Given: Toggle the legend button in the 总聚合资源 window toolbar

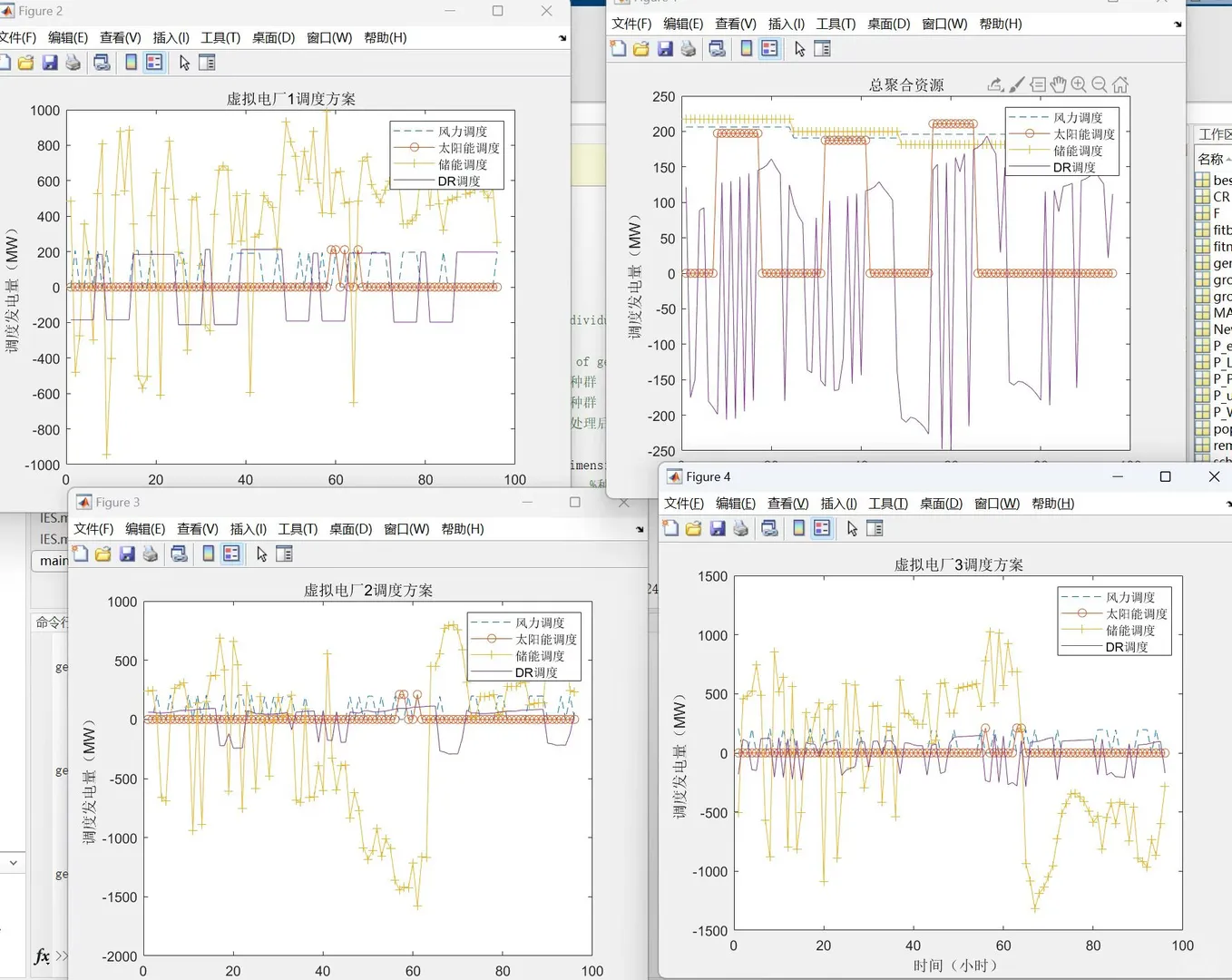Looking at the screenshot, I should coord(769,49).
